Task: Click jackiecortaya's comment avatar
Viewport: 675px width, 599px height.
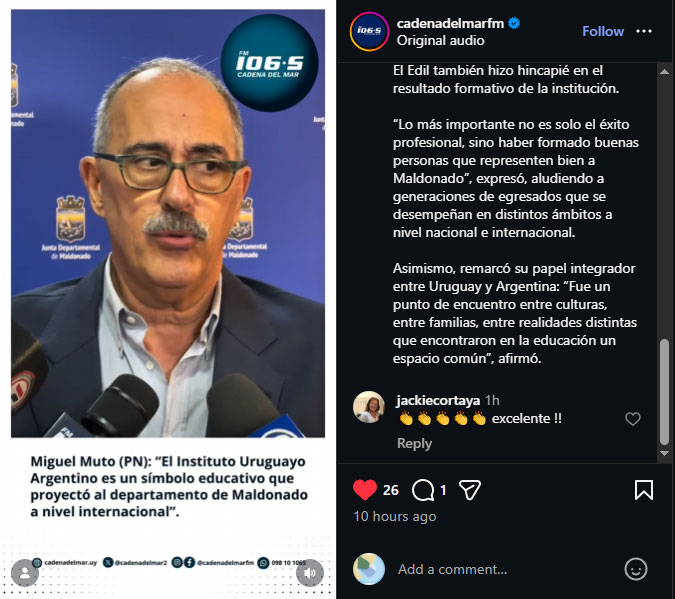Action: 369,407
